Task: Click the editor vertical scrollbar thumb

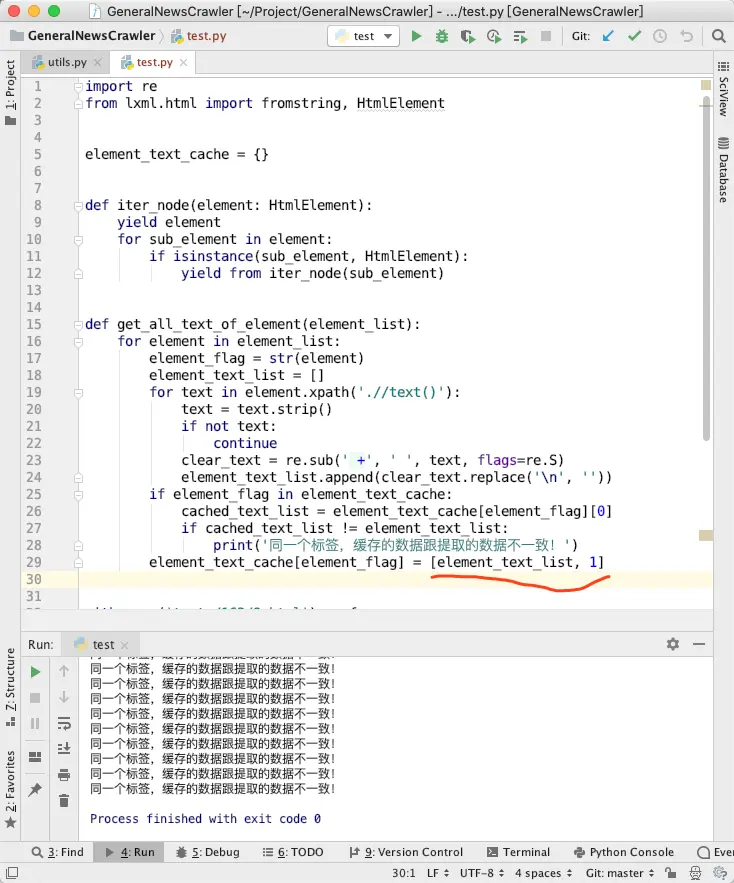Action: coord(706,269)
